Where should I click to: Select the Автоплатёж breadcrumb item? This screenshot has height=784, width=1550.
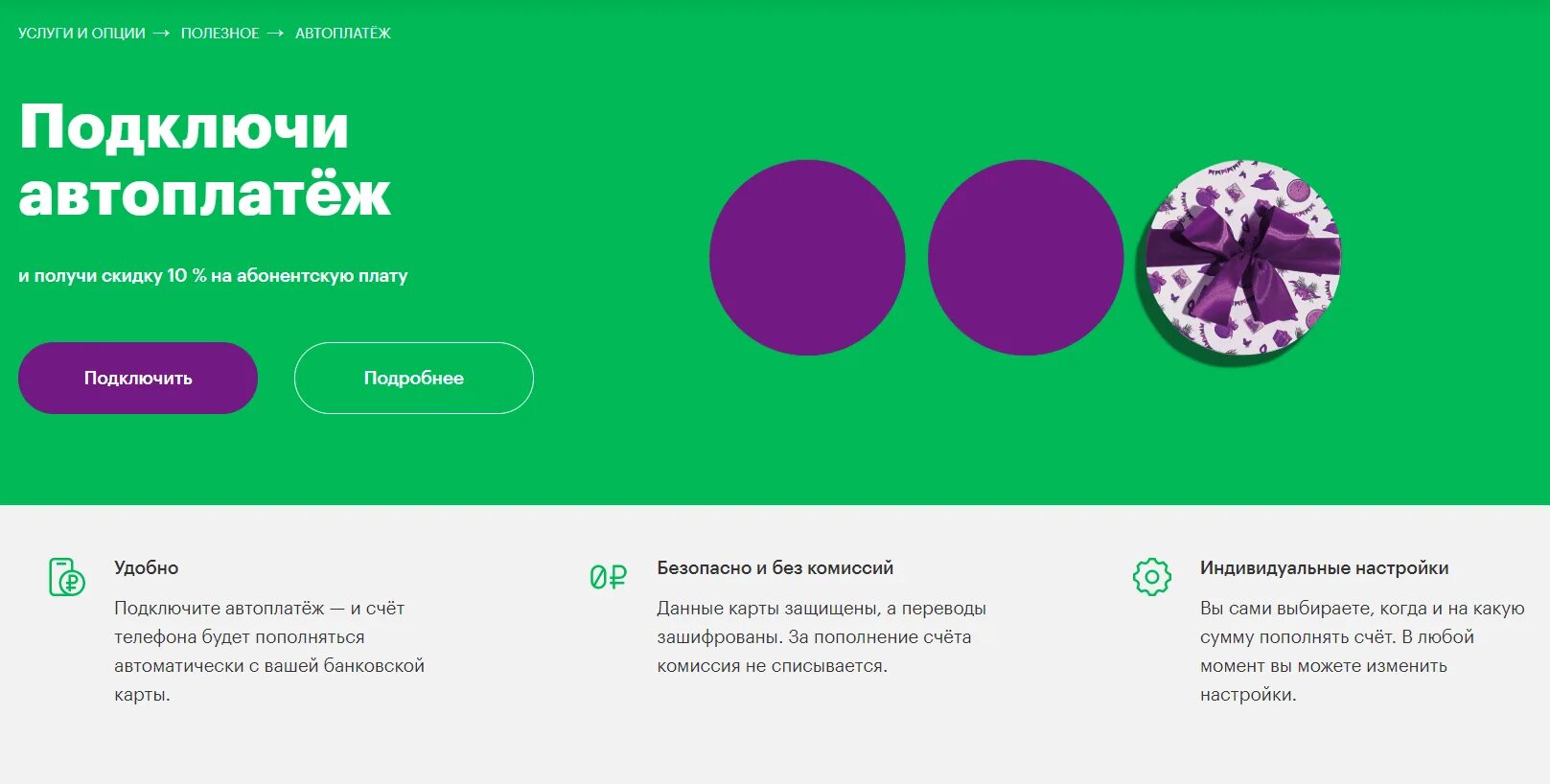[343, 33]
